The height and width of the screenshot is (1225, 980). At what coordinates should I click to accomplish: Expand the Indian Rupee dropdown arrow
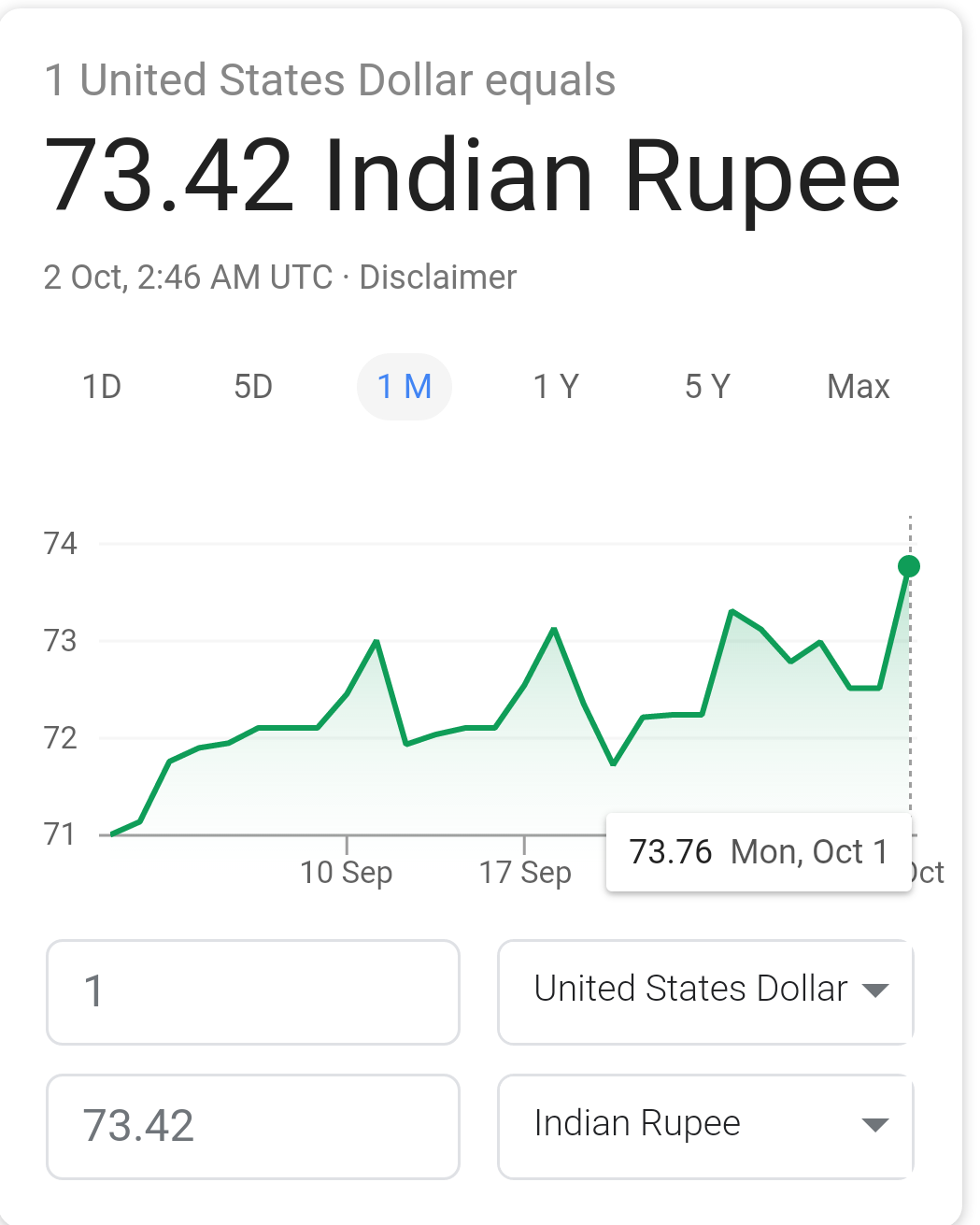tap(875, 1125)
